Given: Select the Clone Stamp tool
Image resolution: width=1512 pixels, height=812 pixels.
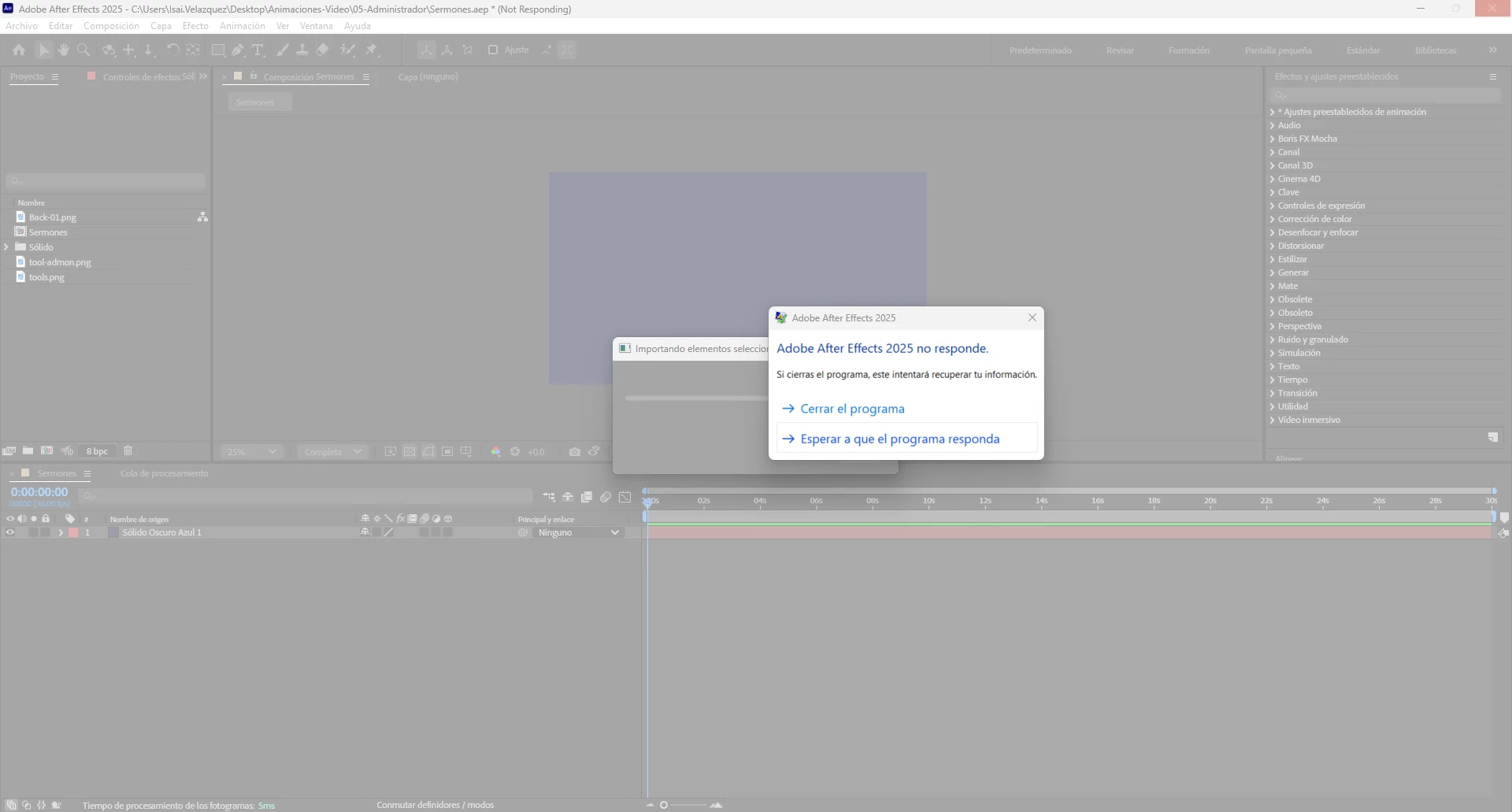Looking at the screenshot, I should (x=302, y=50).
